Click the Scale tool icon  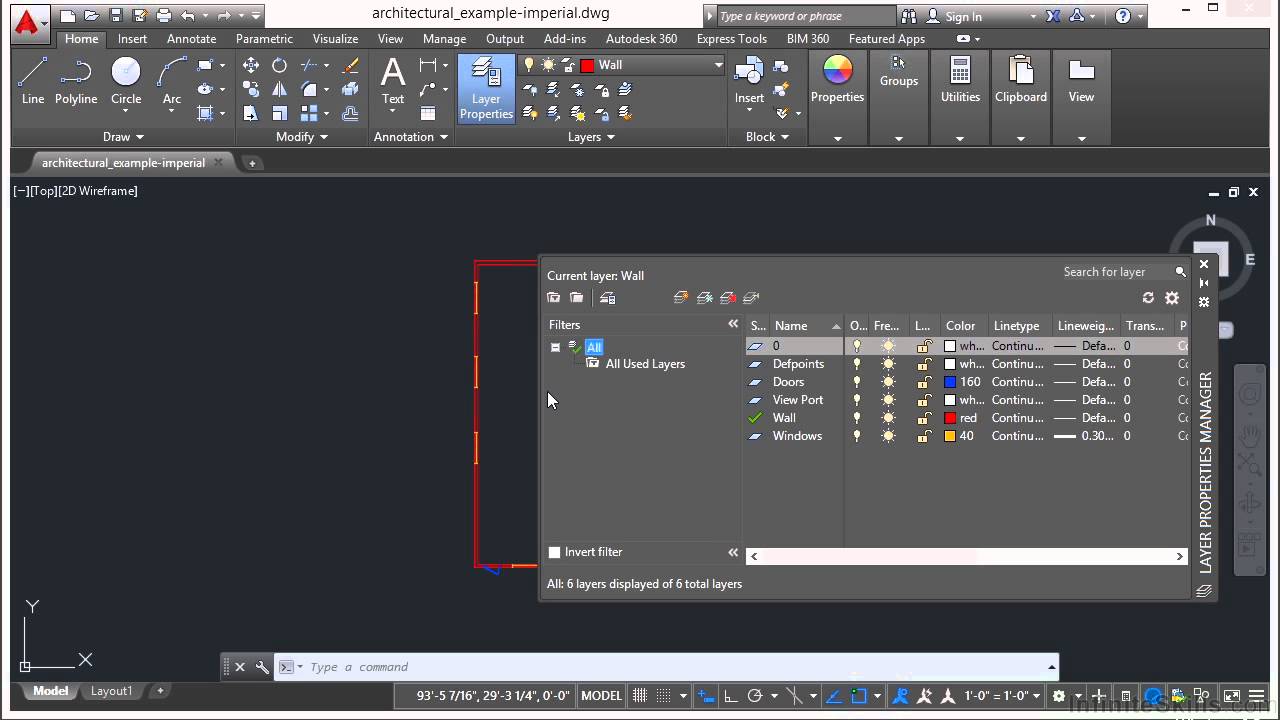click(x=280, y=114)
